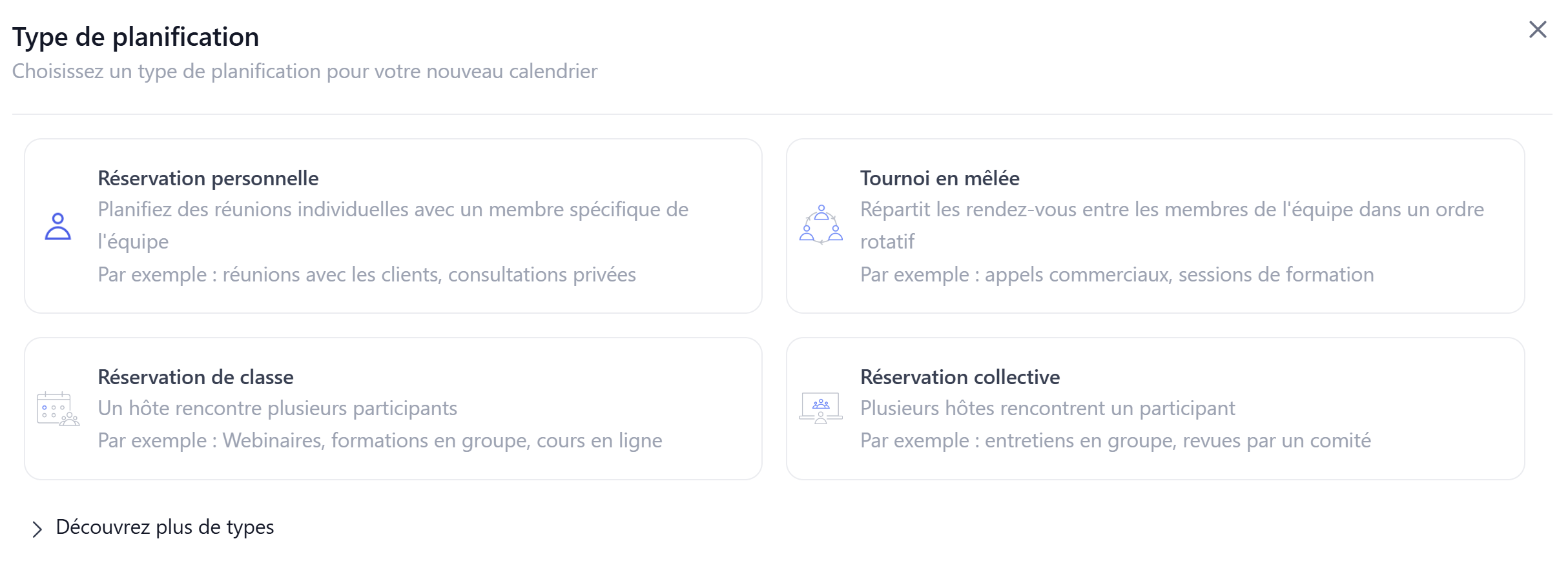The height and width of the screenshot is (561, 1568).
Task: Click the example mentioning appels commerciaux
Action: pyautogui.click(x=1117, y=274)
